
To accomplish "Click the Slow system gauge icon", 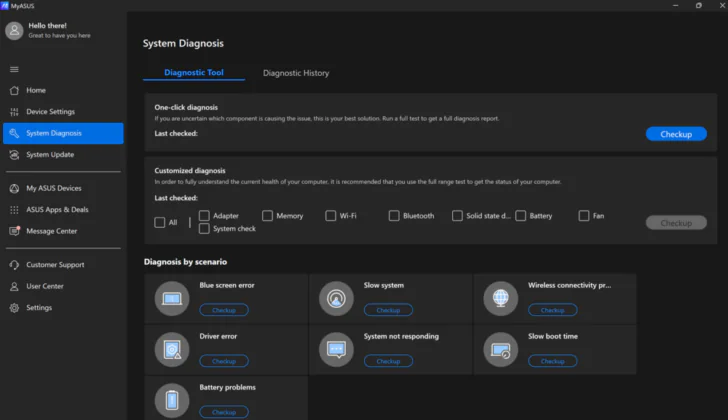I will [336, 298].
